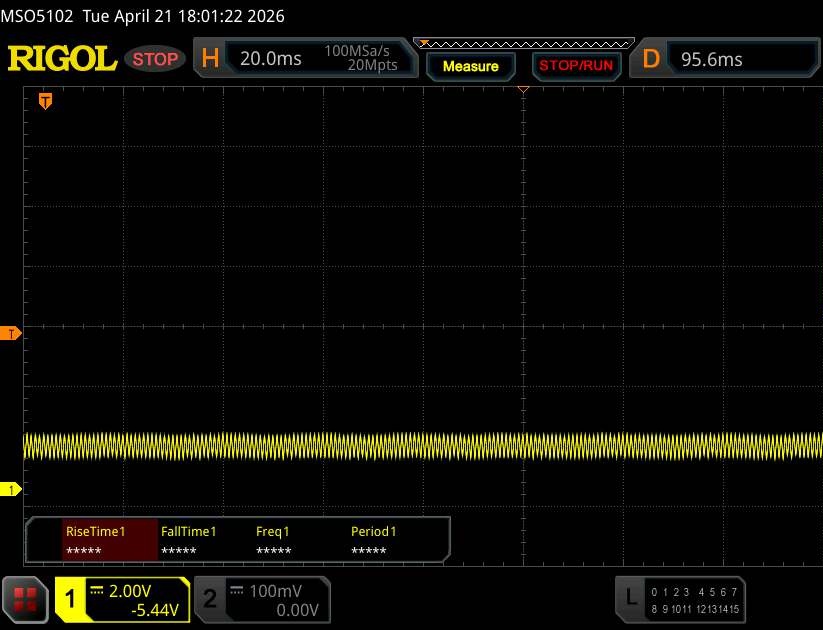Click the channel 1 2.00V scale
This screenshot has height=630, width=823.
[x=130, y=591]
